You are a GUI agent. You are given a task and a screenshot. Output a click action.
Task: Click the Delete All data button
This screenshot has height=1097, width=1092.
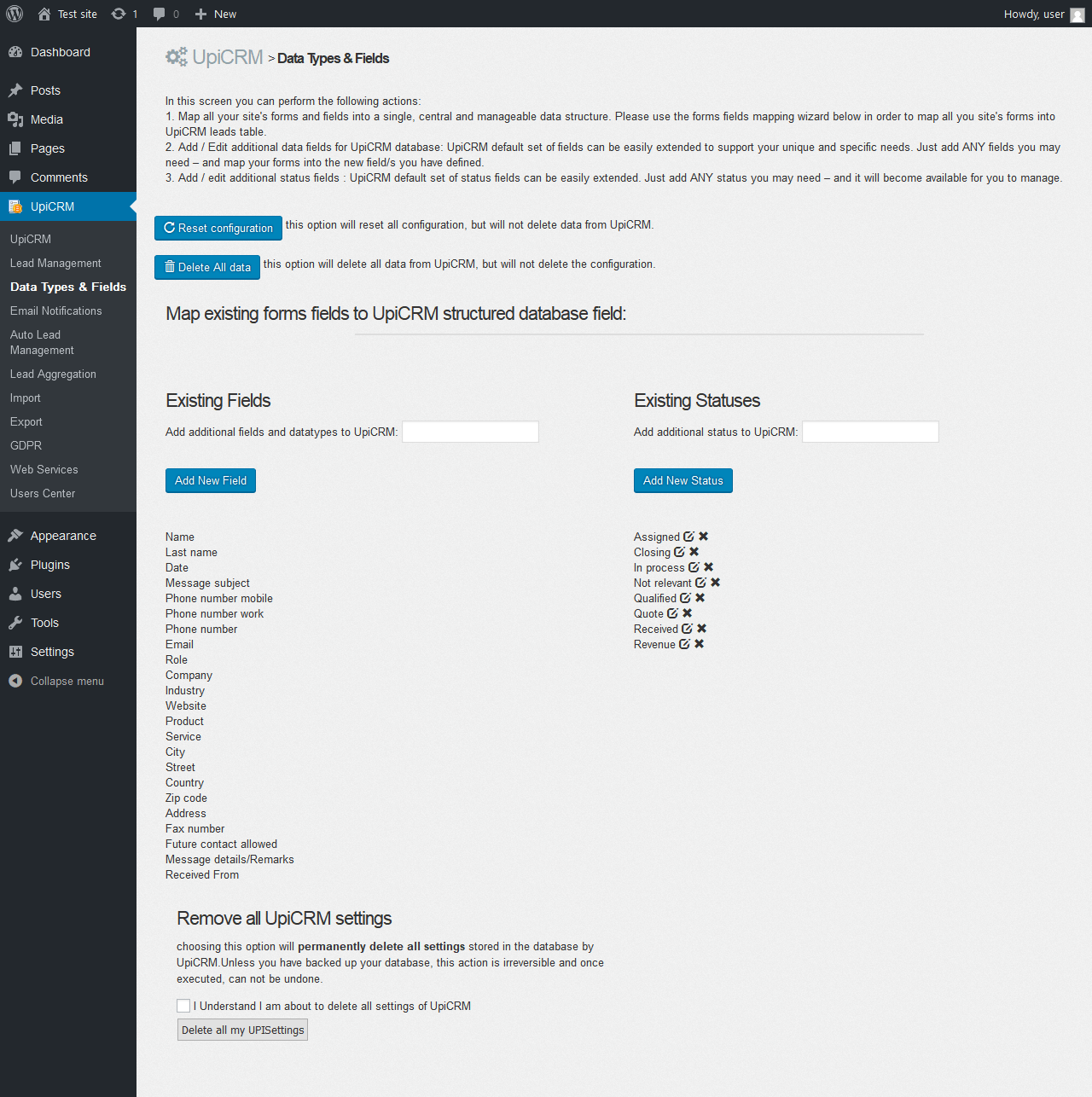pos(207,267)
